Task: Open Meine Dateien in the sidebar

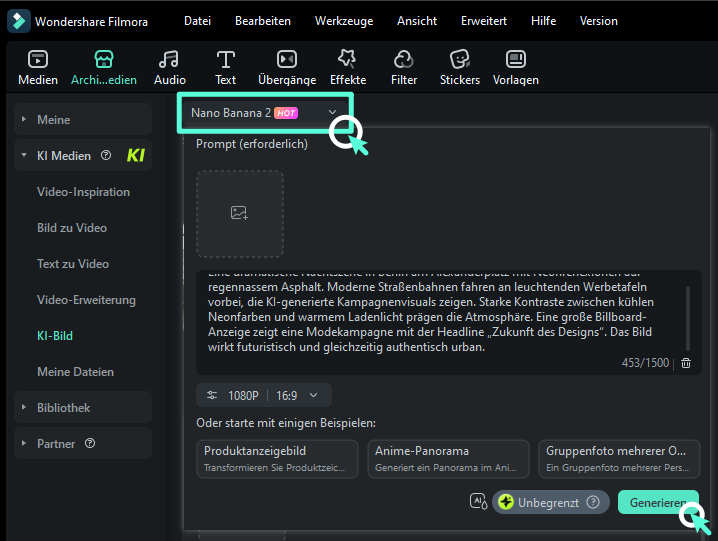Action: pos(76,372)
